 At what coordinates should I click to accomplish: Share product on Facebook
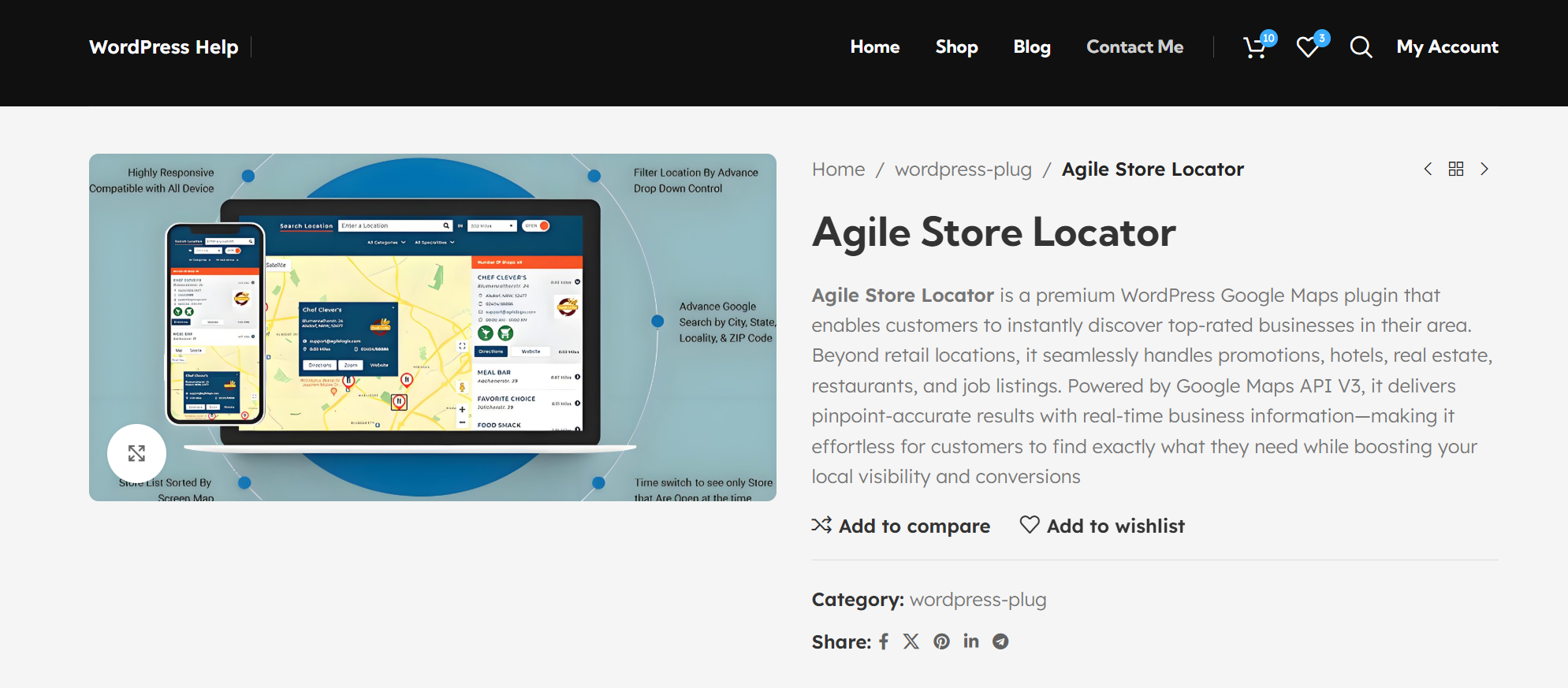884,642
